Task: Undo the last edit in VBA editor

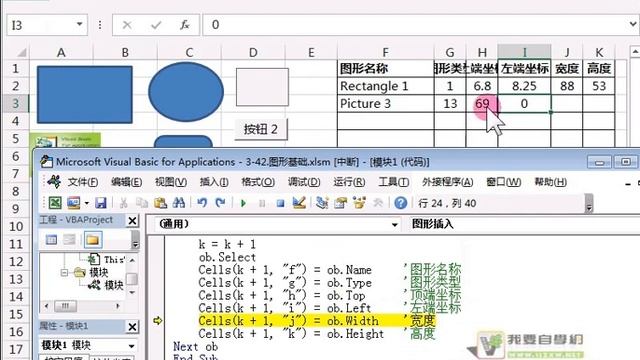Action: [202, 202]
